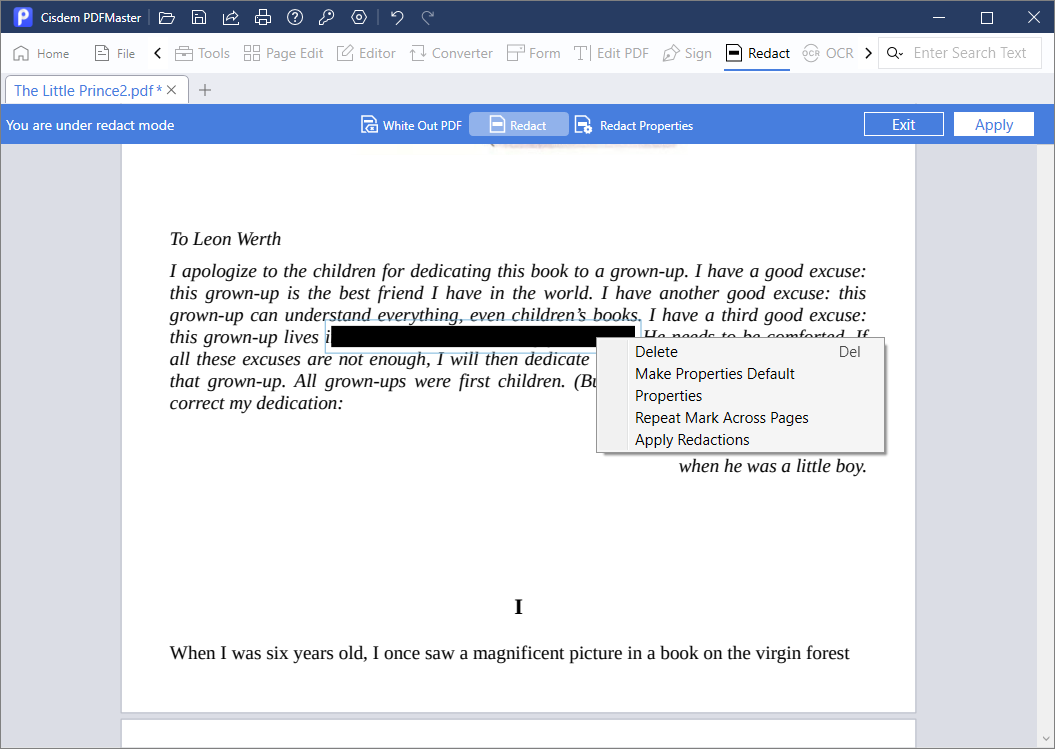
Task: Choose Repeat Mark Across Pages
Action: click(740, 418)
